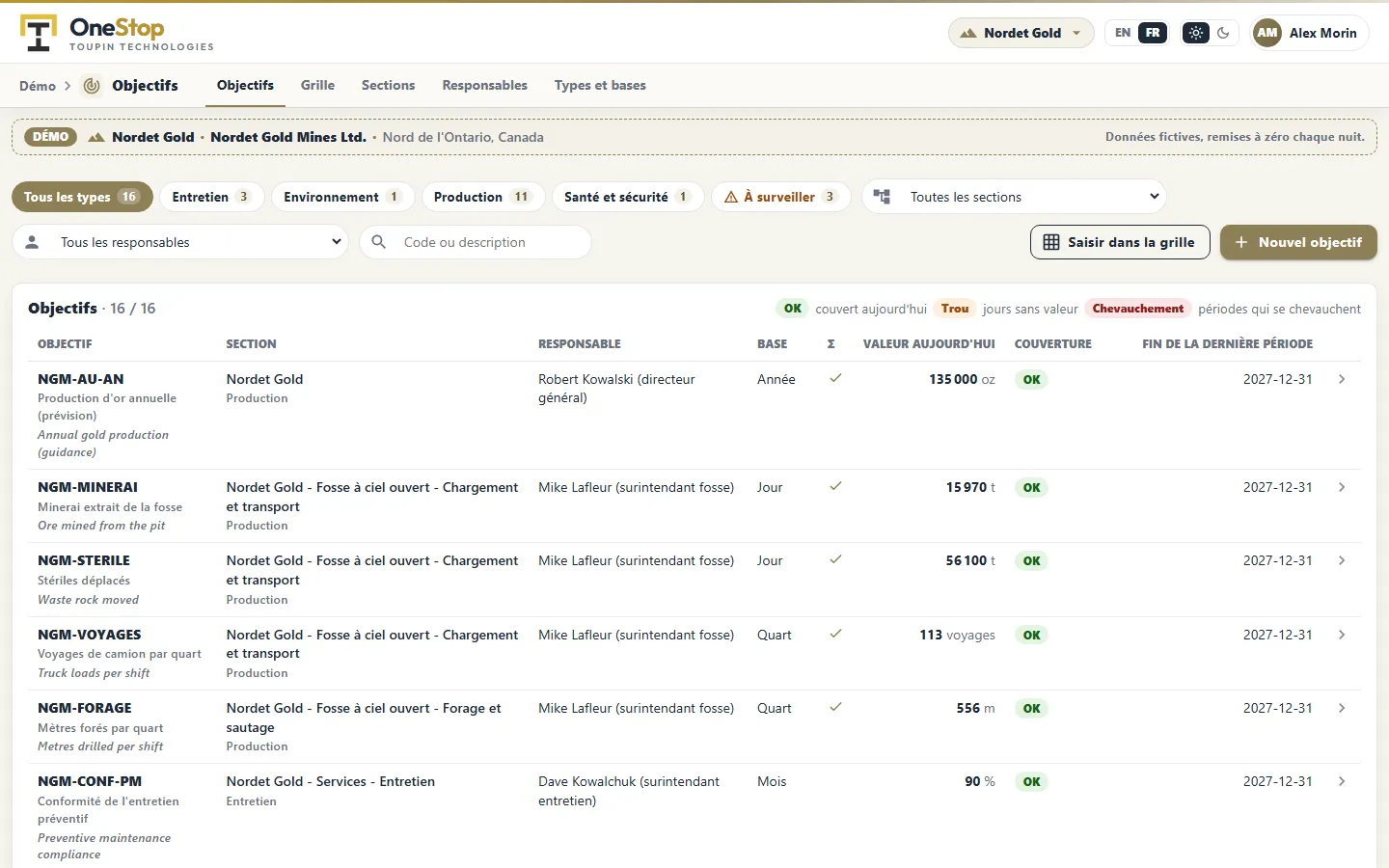Filter by Tous les types
This screenshot has height=868, width=1389.
tap(82, 197)
